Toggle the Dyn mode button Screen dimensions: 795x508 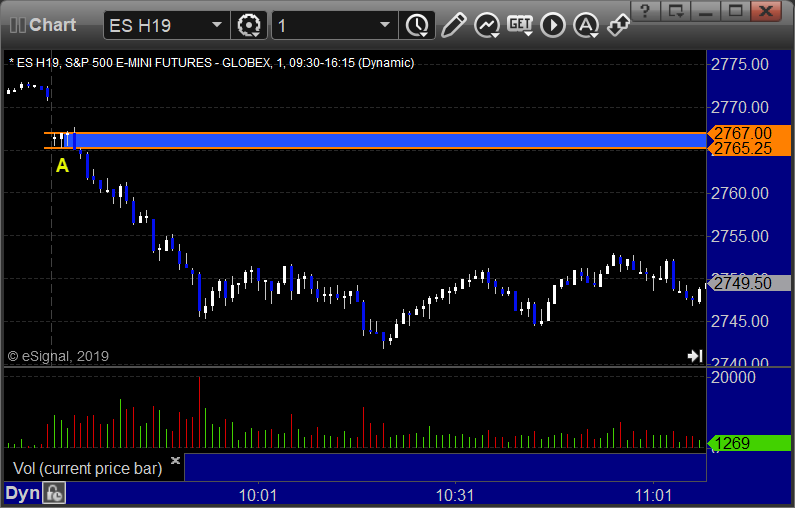pyautogui.click(x=22, y=493)
